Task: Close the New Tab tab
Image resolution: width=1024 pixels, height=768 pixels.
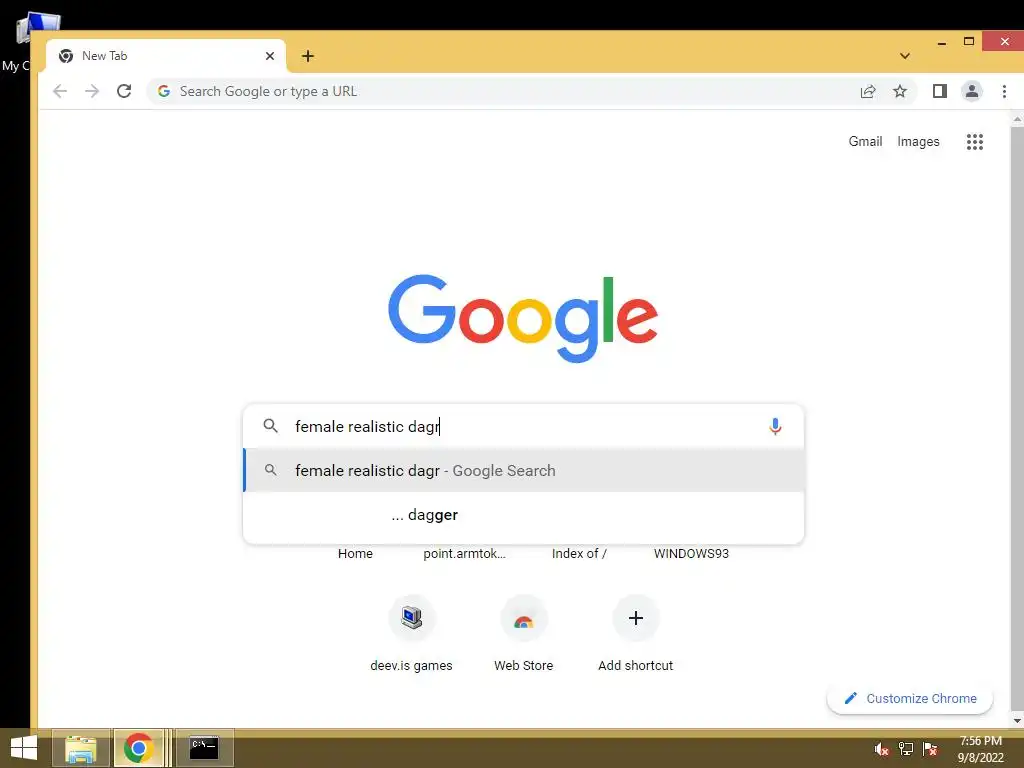Action: coord(270,56)
